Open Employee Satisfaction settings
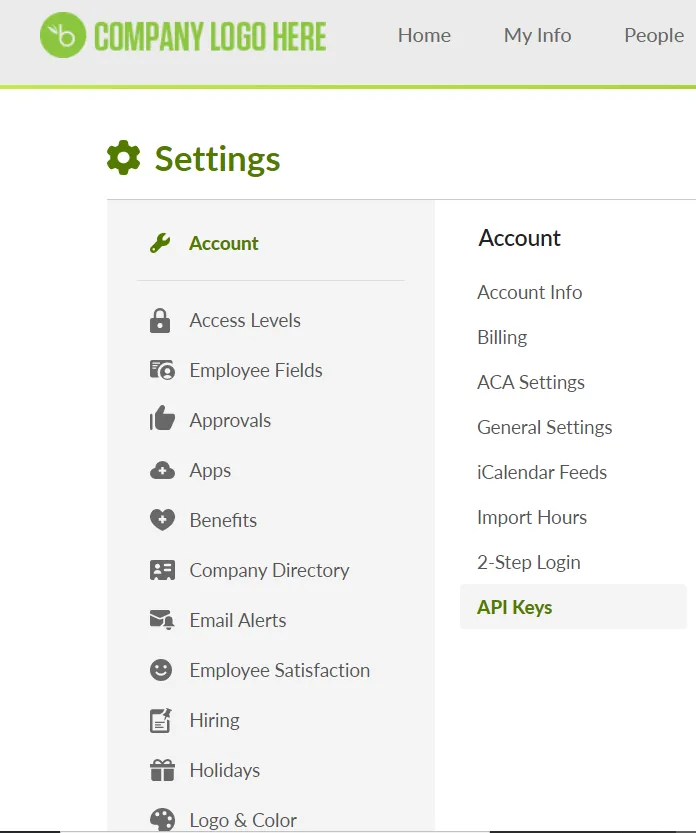The width and height of the screenshot is (696, 833). pyautogui.click(x=280, y=670)
